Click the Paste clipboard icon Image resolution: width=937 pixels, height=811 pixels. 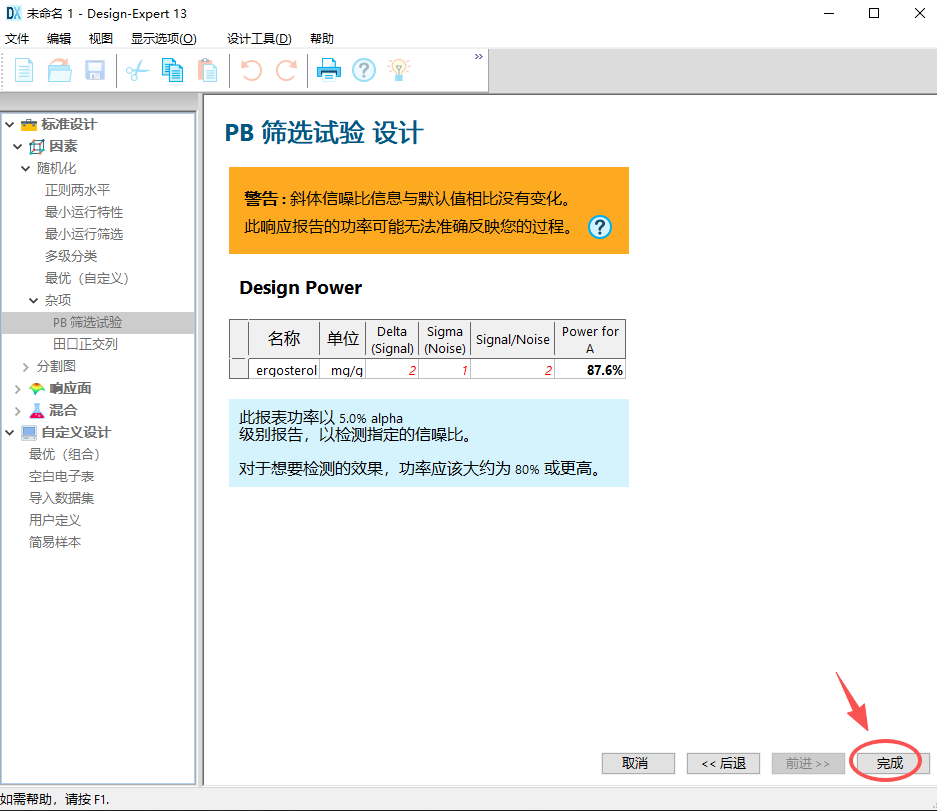208,70
